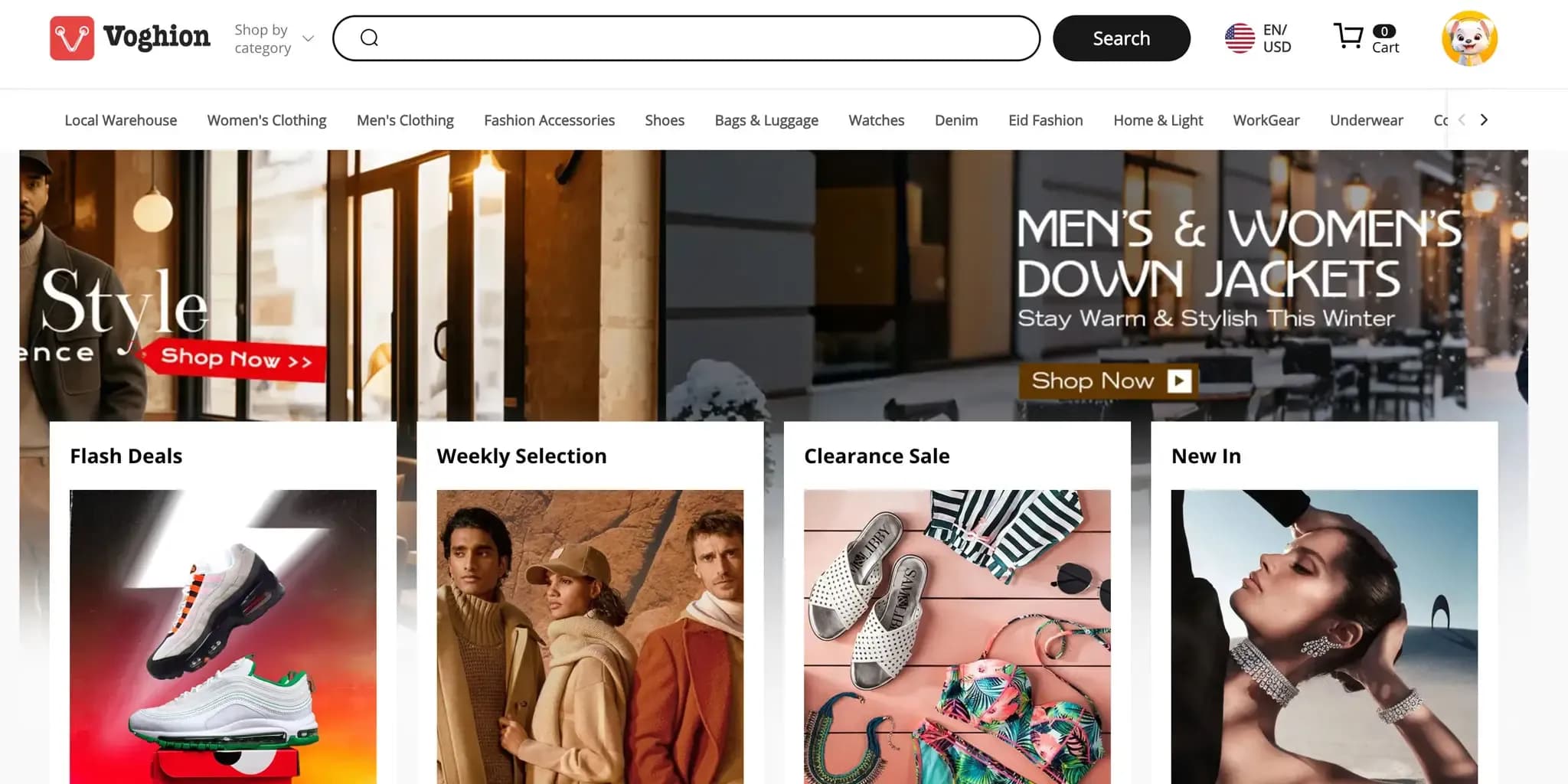Click the Voghion logo icon
Viewport: 1568px width, 784px height.
[x=72, y=38]
